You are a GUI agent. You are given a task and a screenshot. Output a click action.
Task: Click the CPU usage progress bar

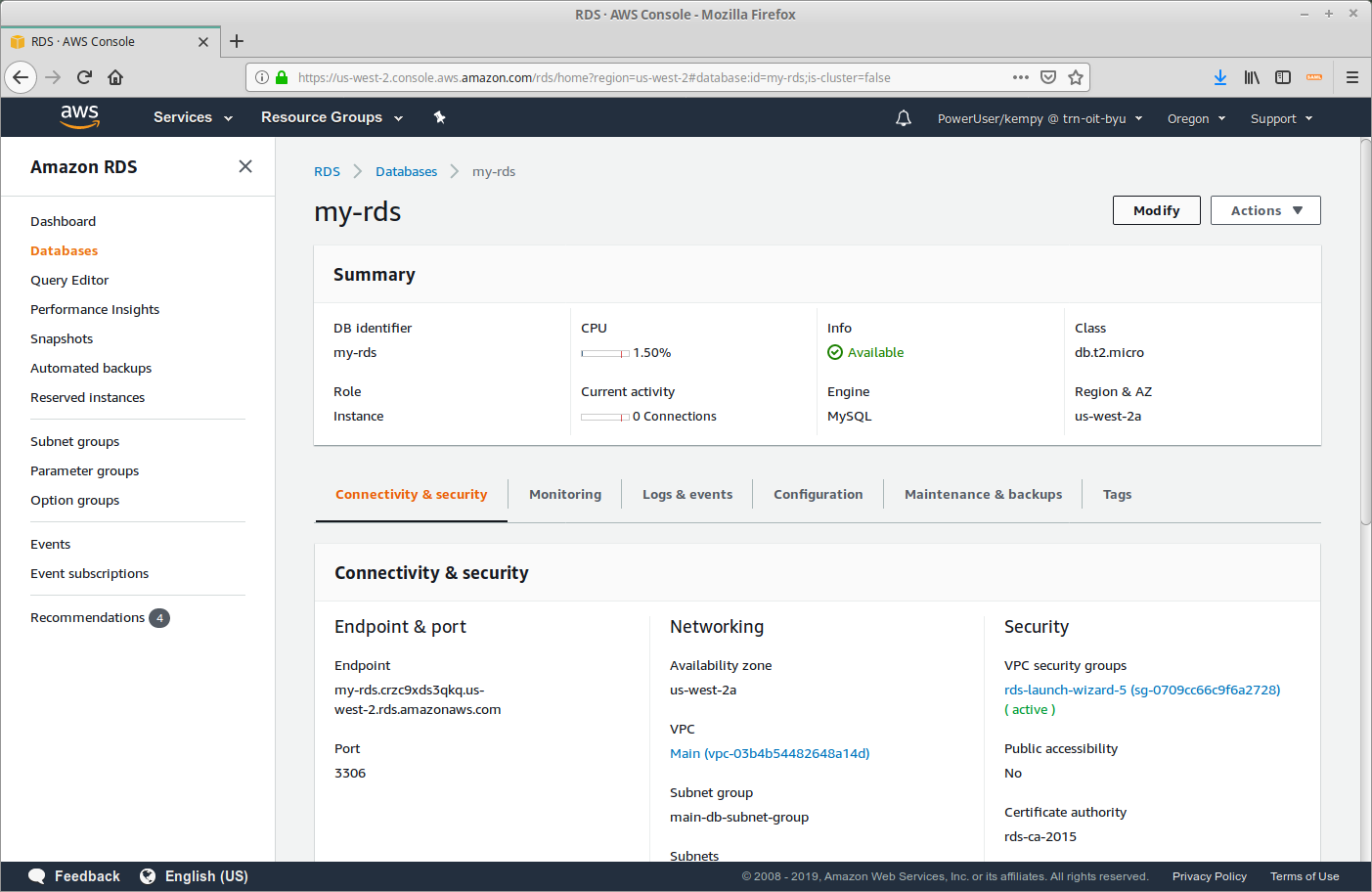pyautogui.click(x=605, y=353)
